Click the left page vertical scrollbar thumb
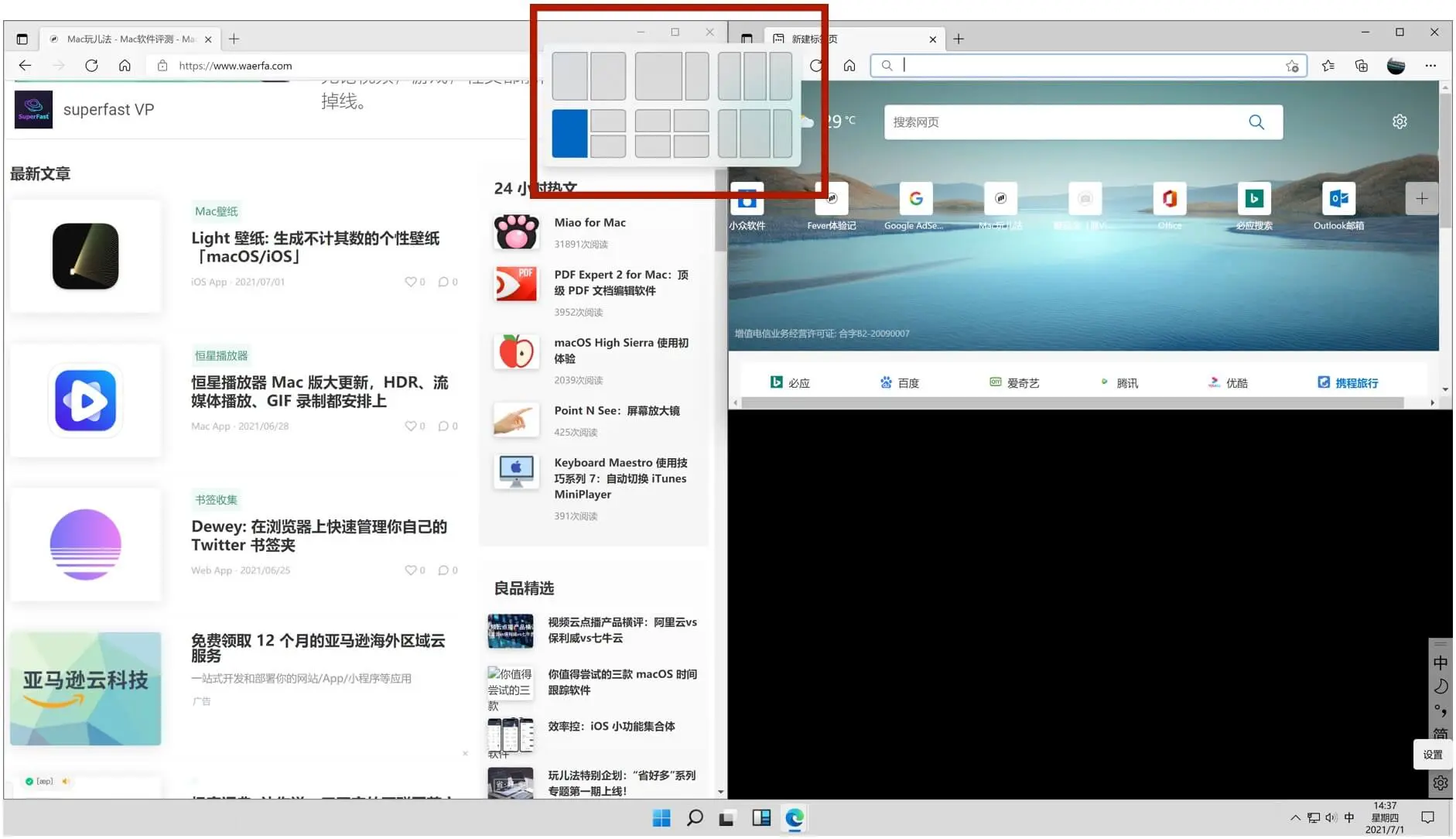1456x839 pixels. (721, 209)
